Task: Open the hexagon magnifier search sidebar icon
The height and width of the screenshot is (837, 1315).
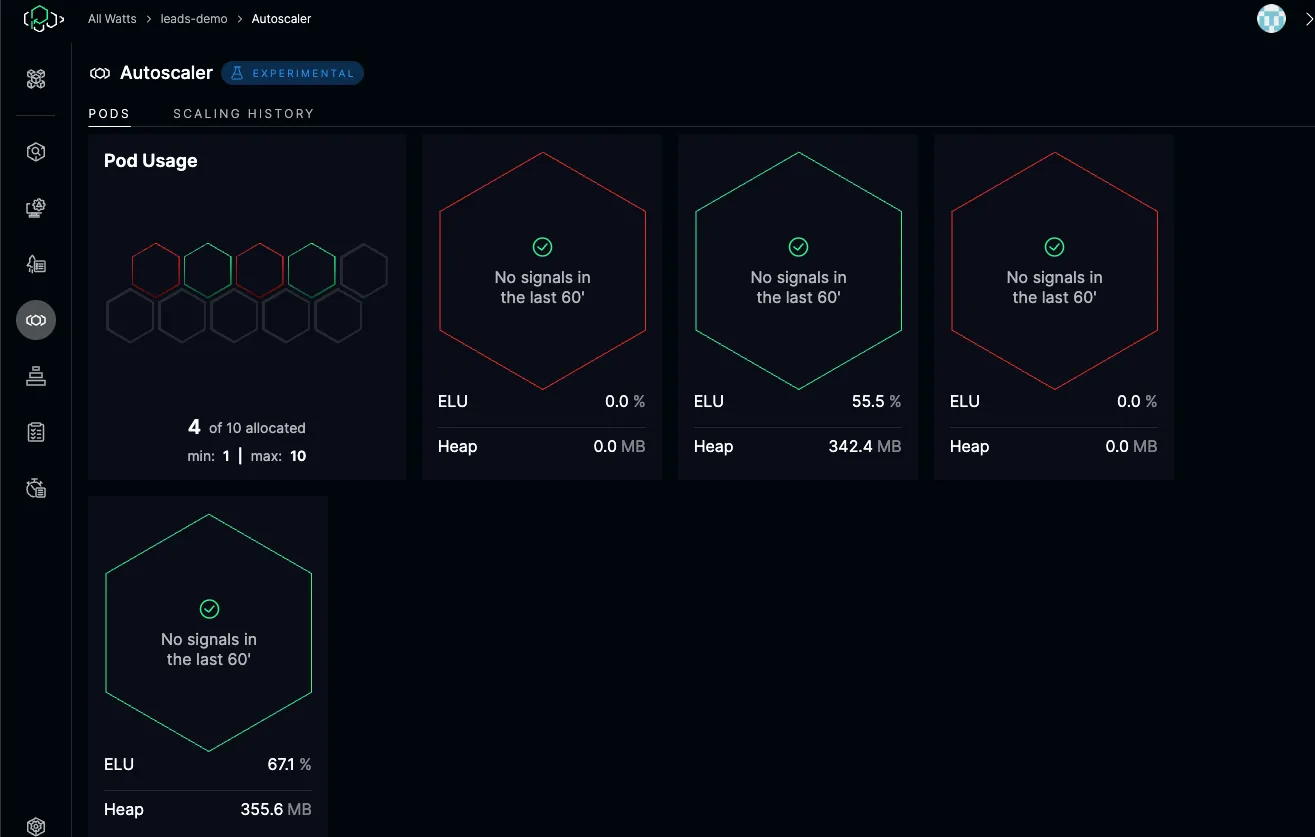Action: pyautogui.click(x=36, y=152)
